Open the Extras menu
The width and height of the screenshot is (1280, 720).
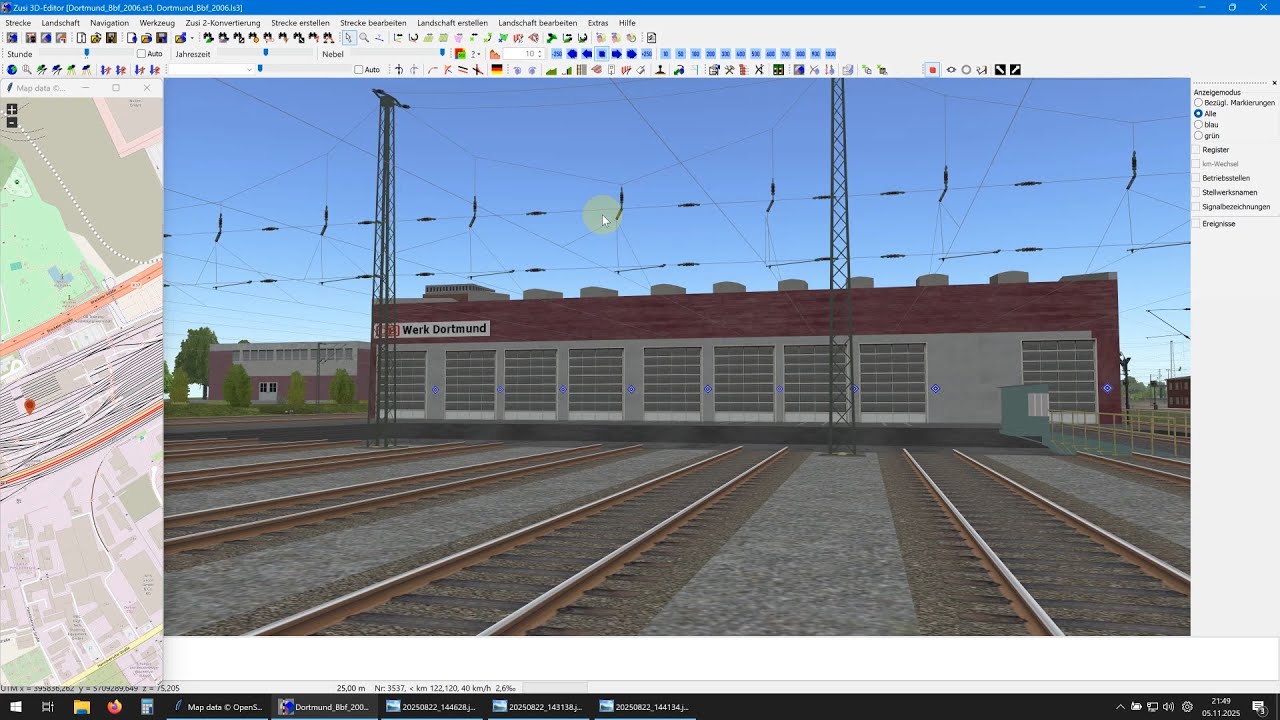[x=598, y=23]
